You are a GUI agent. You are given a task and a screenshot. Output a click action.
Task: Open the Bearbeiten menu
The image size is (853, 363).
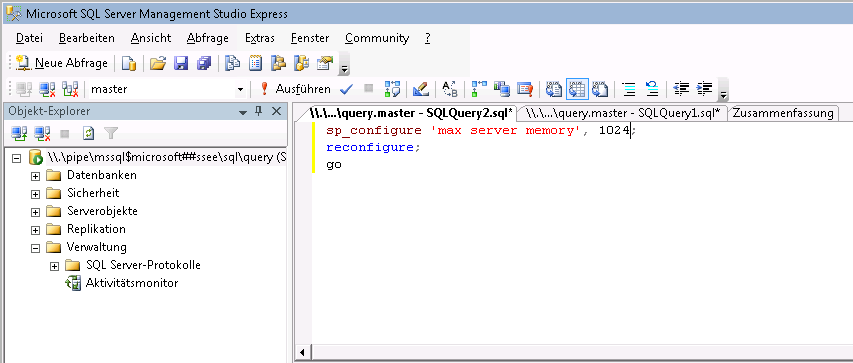(x=87, y=38)
